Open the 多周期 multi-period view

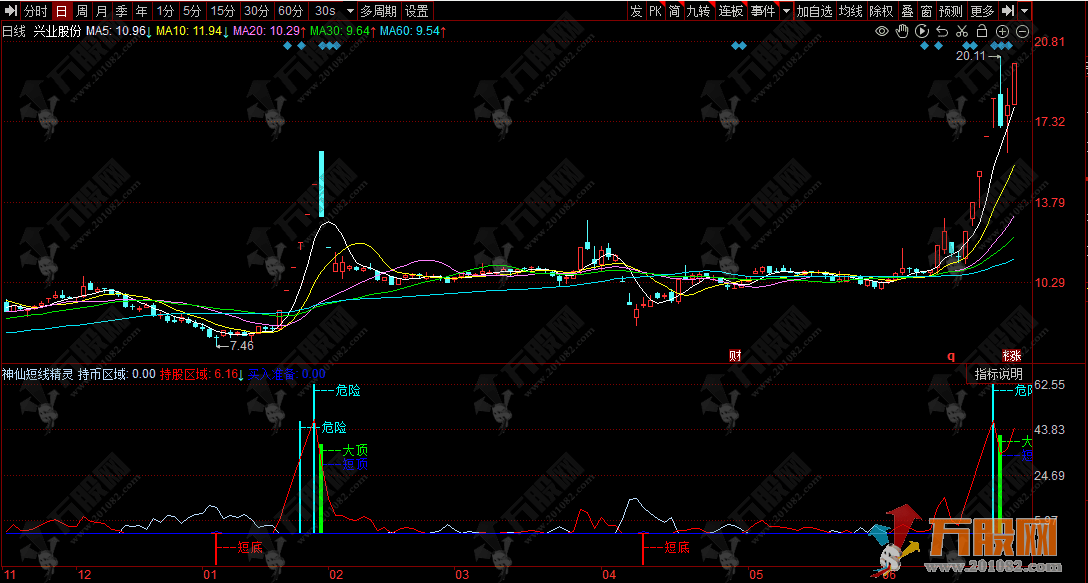coord(379,11)
